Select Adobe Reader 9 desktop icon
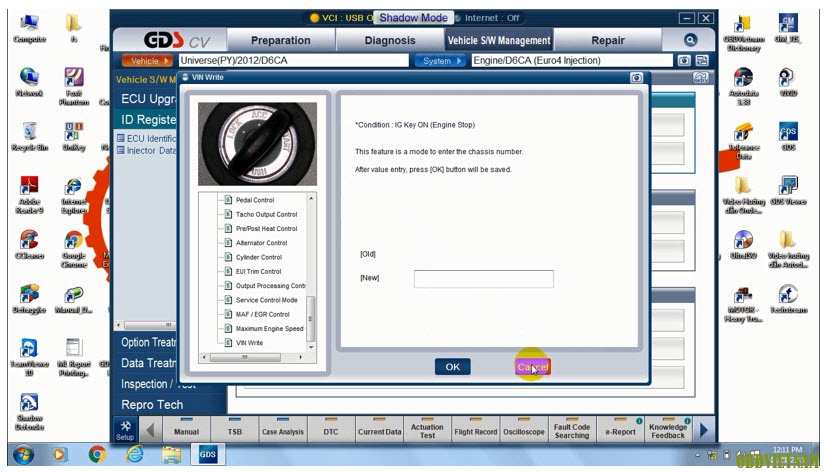826x472 pixels. pyautogui.click(x=30, y=195)
